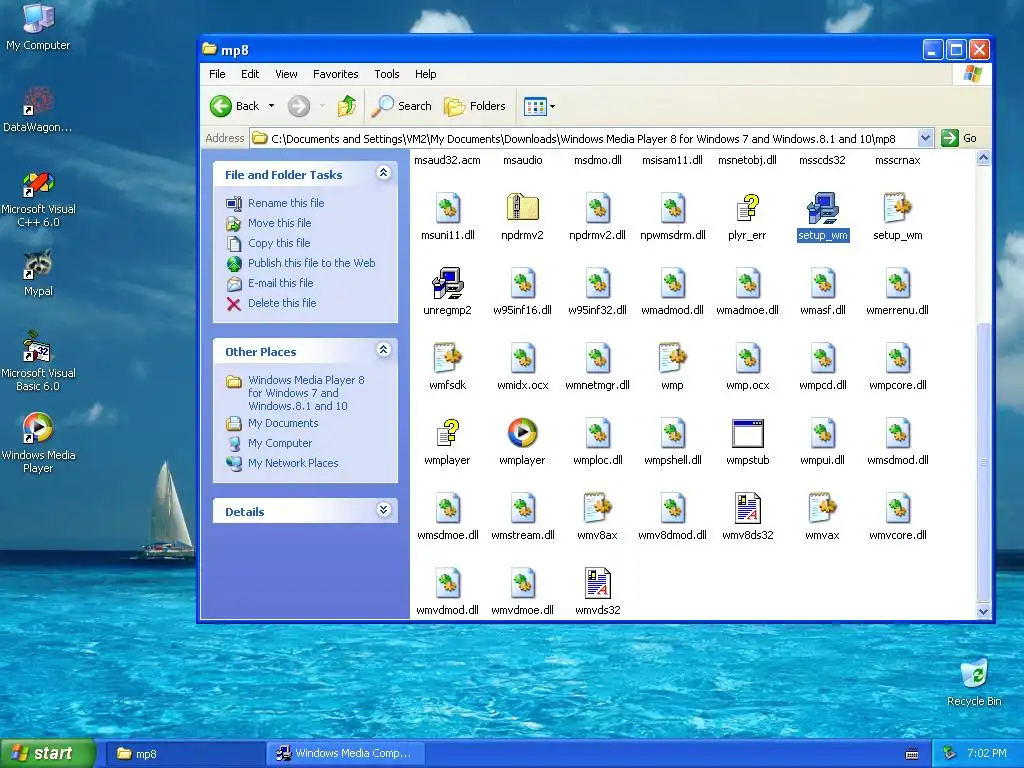This screenshot has width=1024, height=768.
Task: Select the wmplayer help file with question mark
Action: pos(447,441)
